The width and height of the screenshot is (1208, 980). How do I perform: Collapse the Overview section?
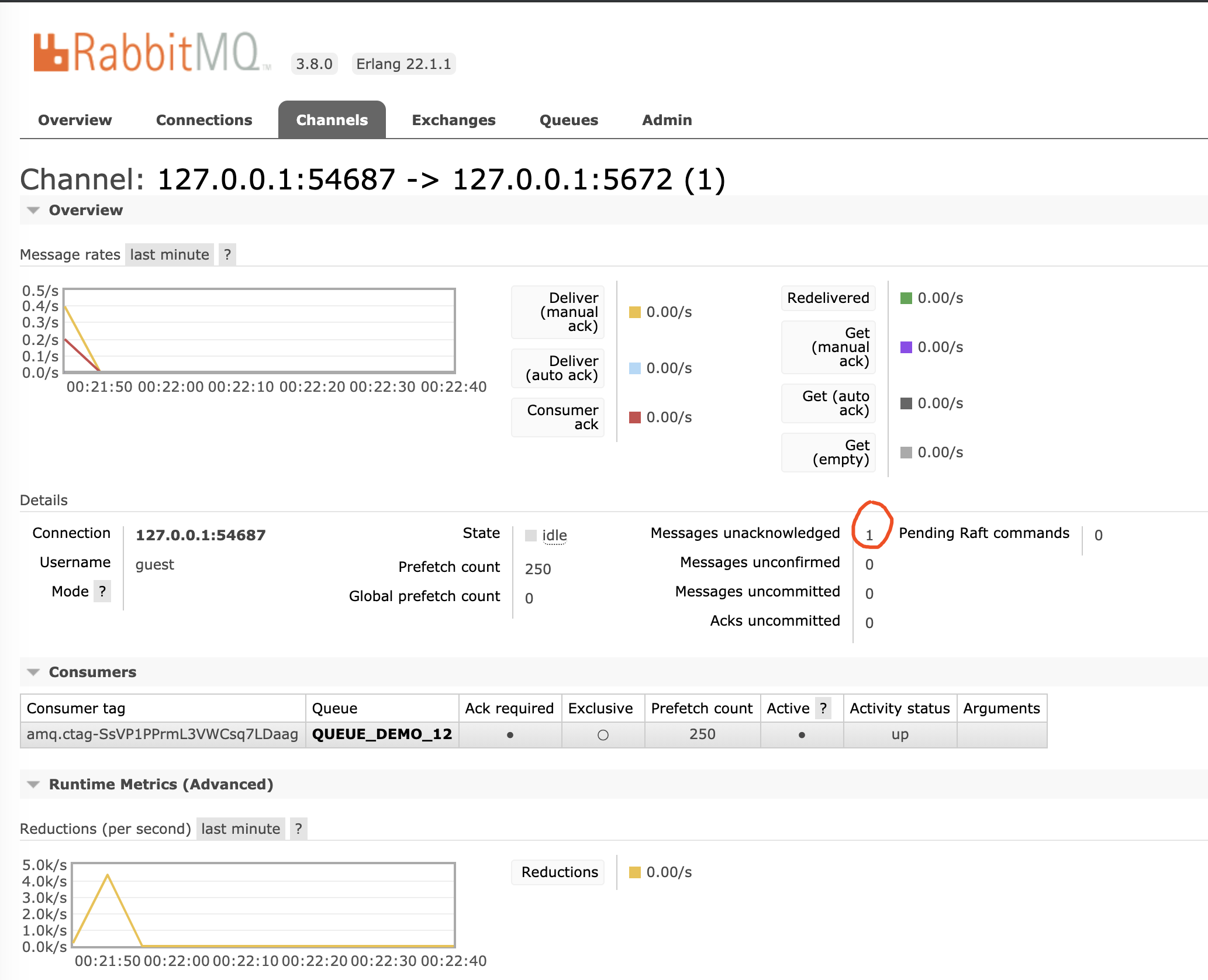(x=85, y=210)
